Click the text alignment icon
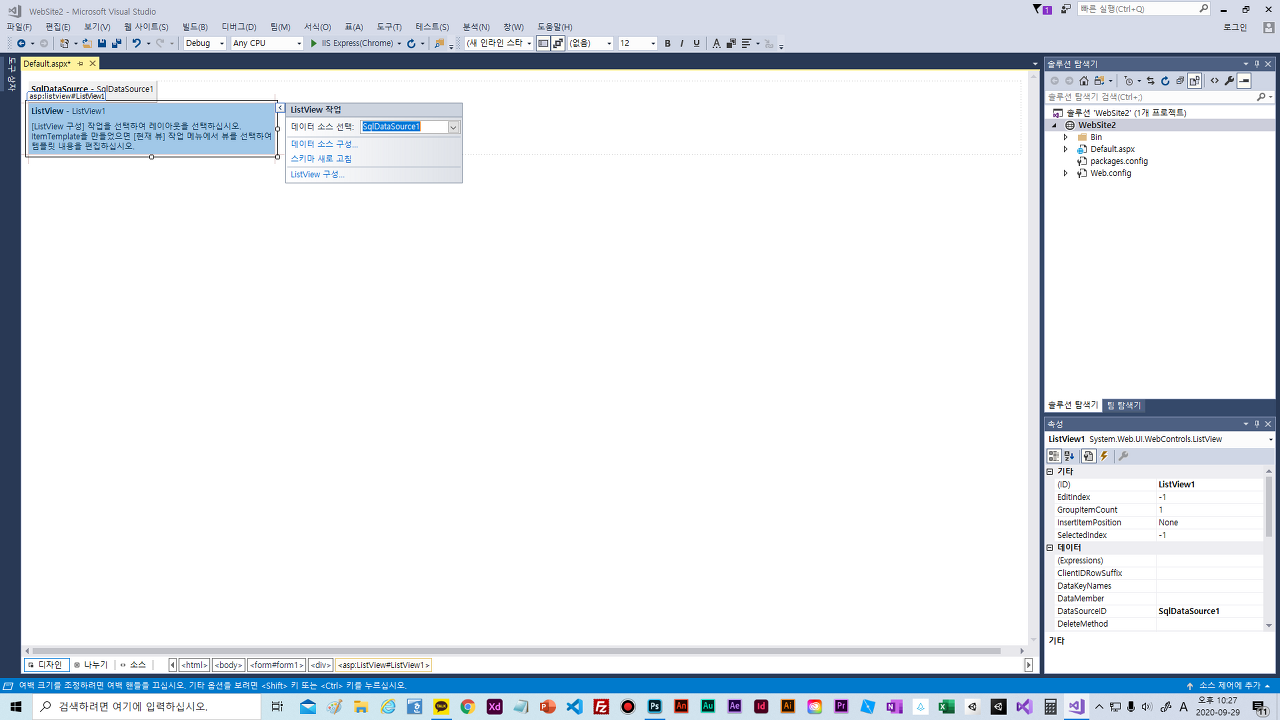Image resolution: width=1280 pixels, height=720 pixels. [x=746, y=44]
